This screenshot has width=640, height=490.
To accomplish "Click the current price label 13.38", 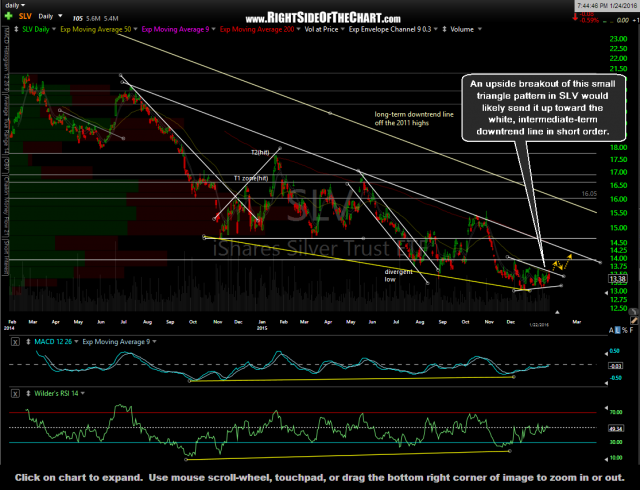I will click(x=617, y=279).
